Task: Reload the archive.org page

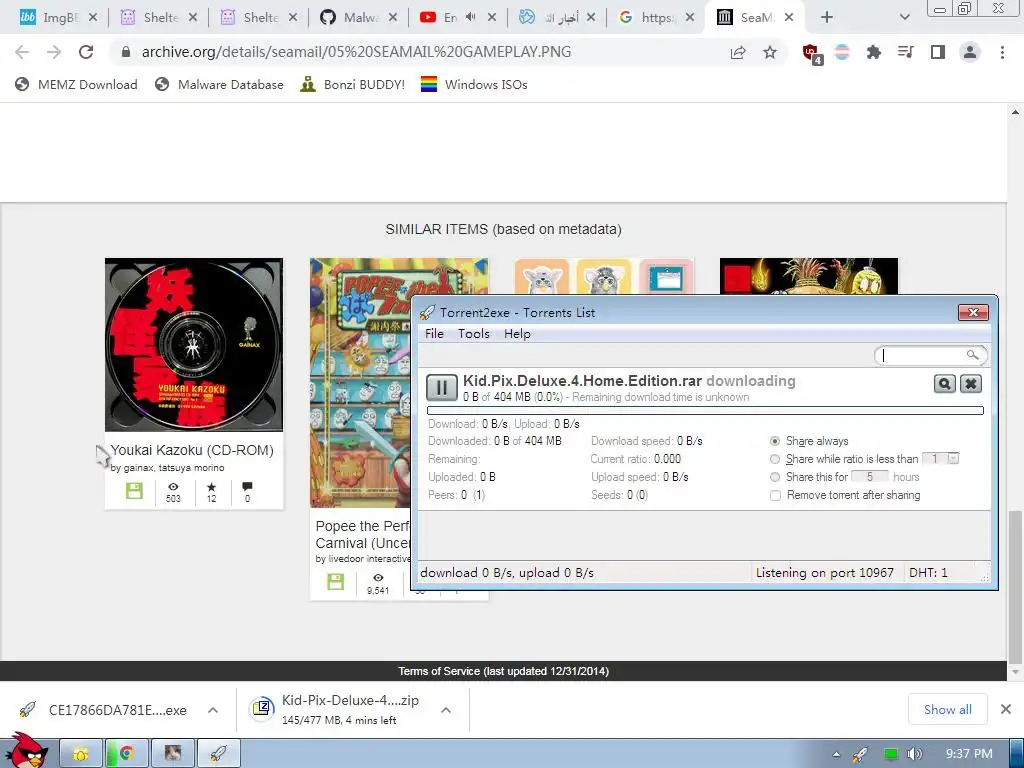Action: click(x=86, y=52)
